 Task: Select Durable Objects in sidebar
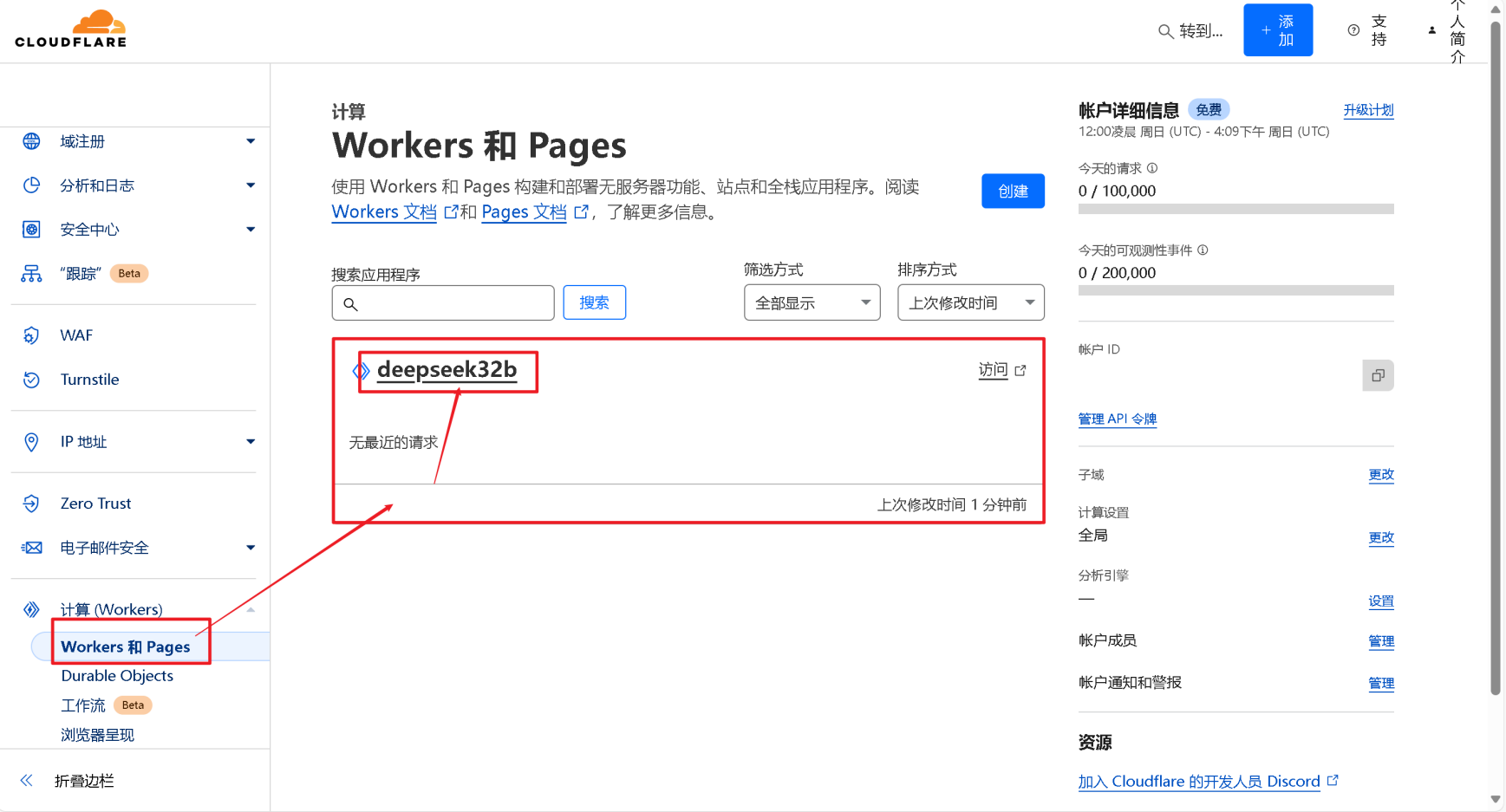coord(117,676)
